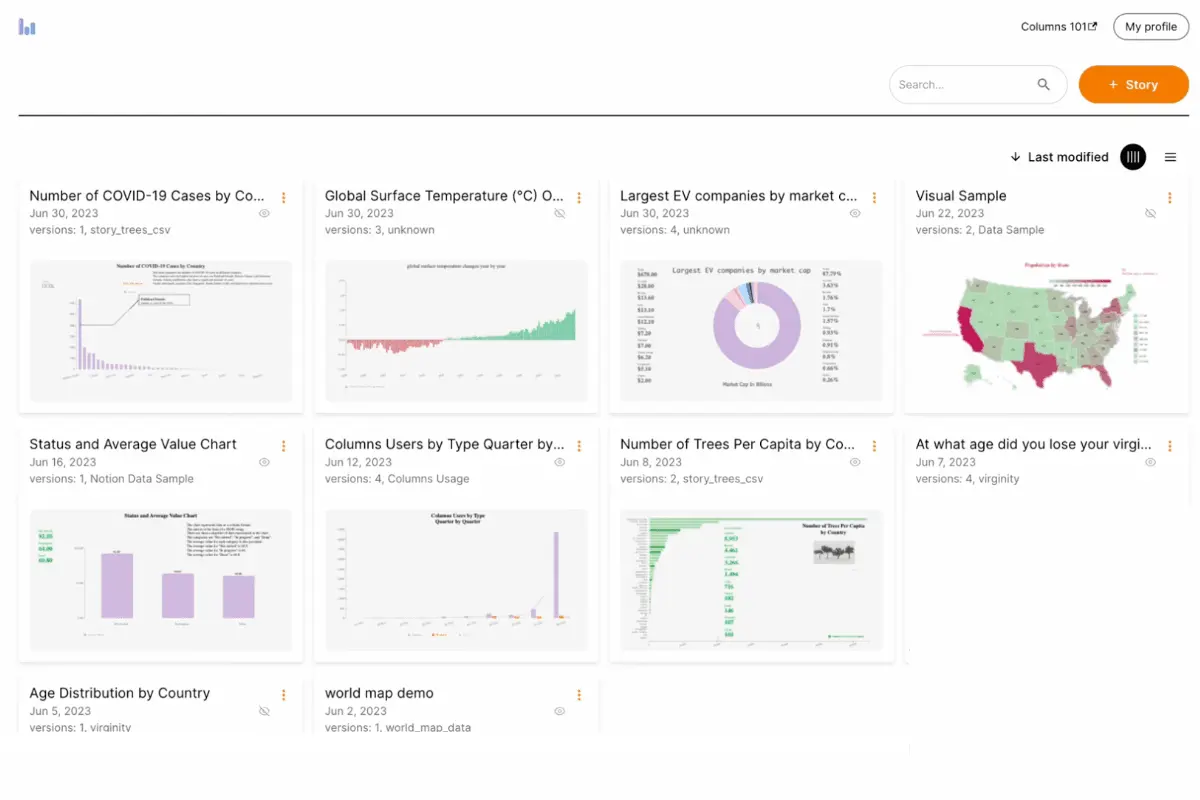Click title 'Number of Trees Per Capita by Co...'
The image size is (1200, 800).
point(738,444)
